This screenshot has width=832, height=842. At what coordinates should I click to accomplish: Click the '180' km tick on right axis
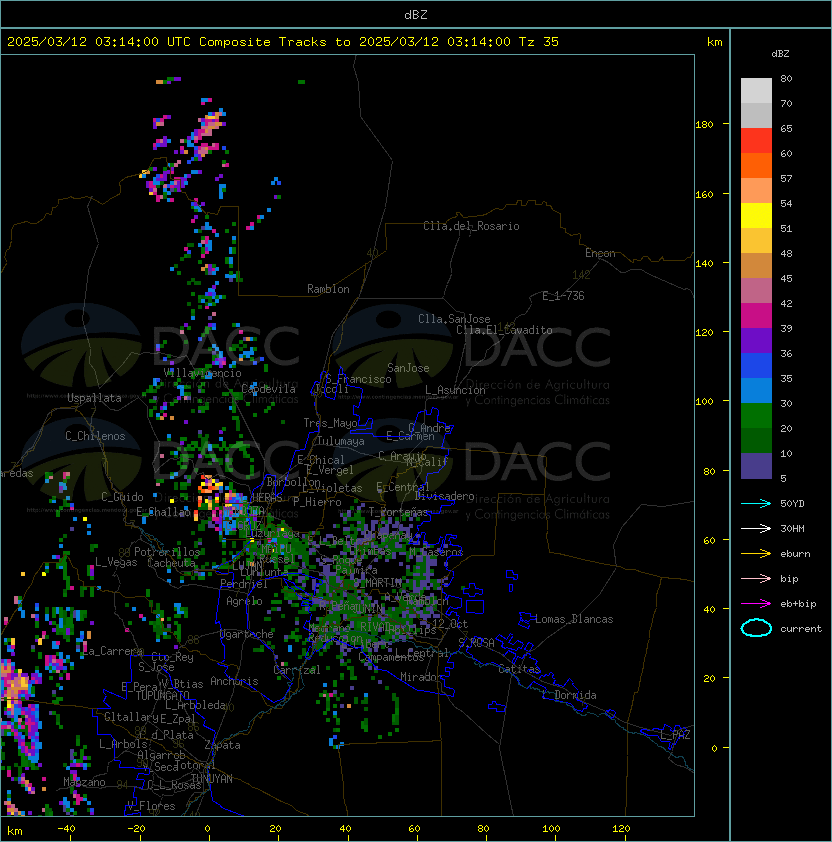click(704, 125)
